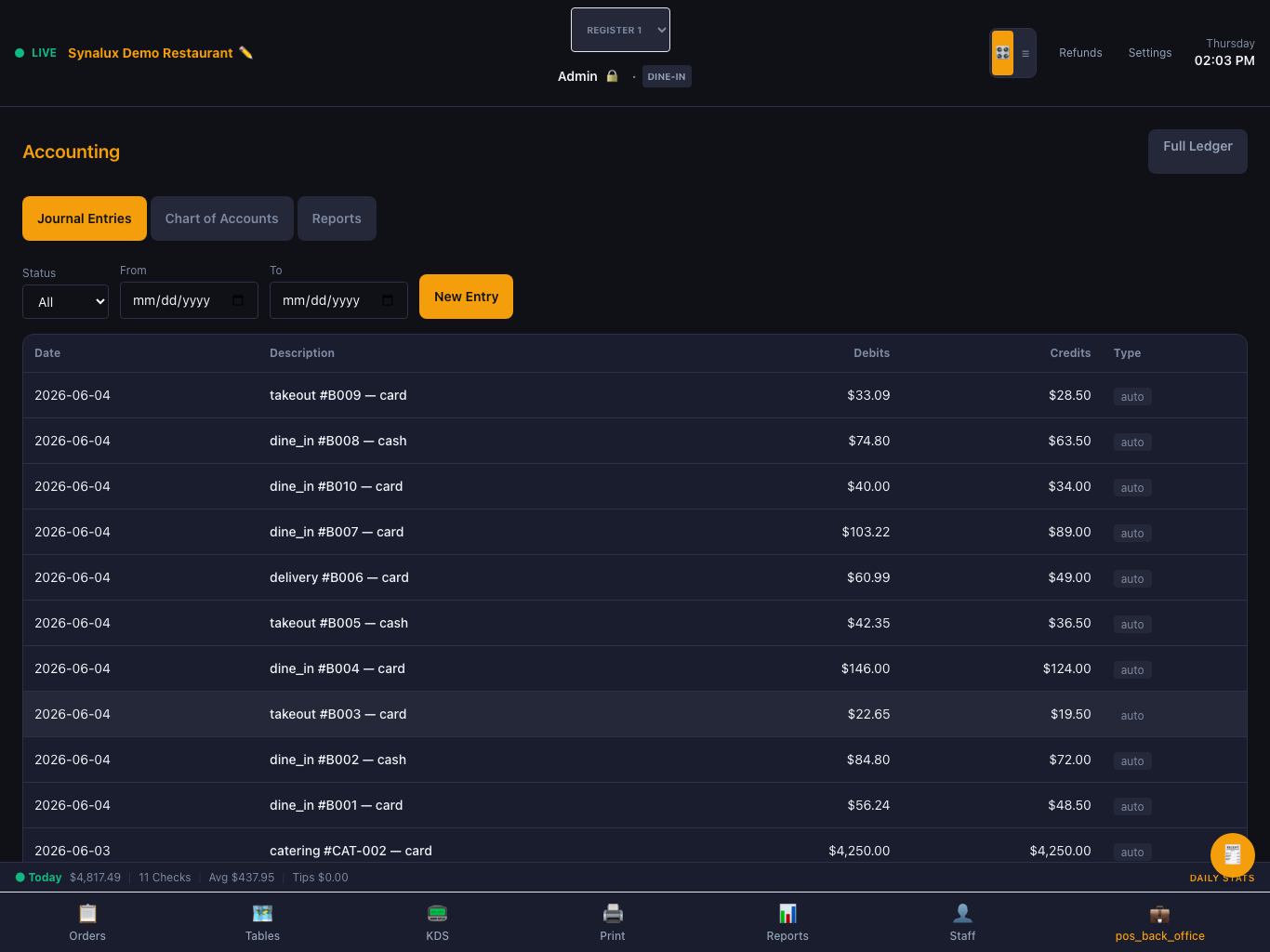The width and height of the screenshot is (1270, 952).
Task: Select the Journal Entries tab
Action: pos(85,218)
